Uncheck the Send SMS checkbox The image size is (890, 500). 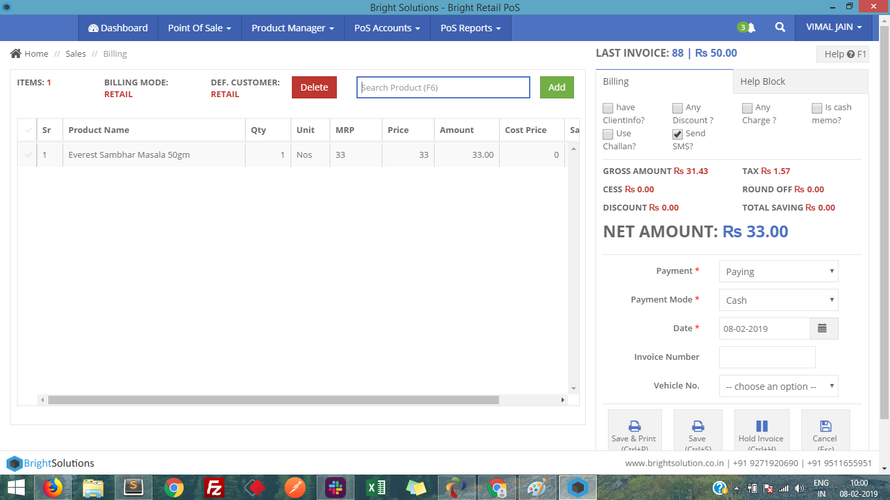point(677,134)
